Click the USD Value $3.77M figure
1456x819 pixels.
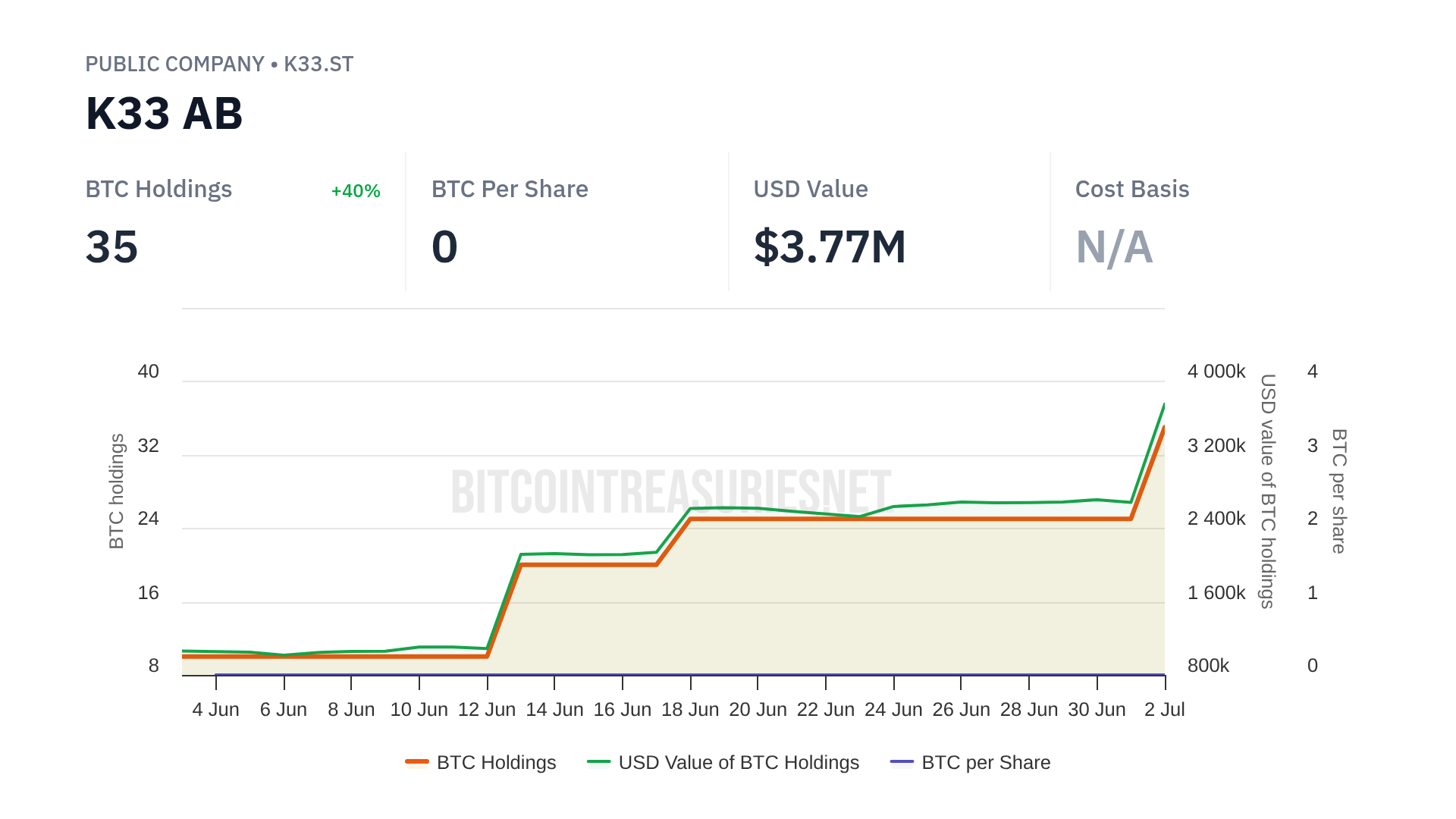(x=830, y=247)
